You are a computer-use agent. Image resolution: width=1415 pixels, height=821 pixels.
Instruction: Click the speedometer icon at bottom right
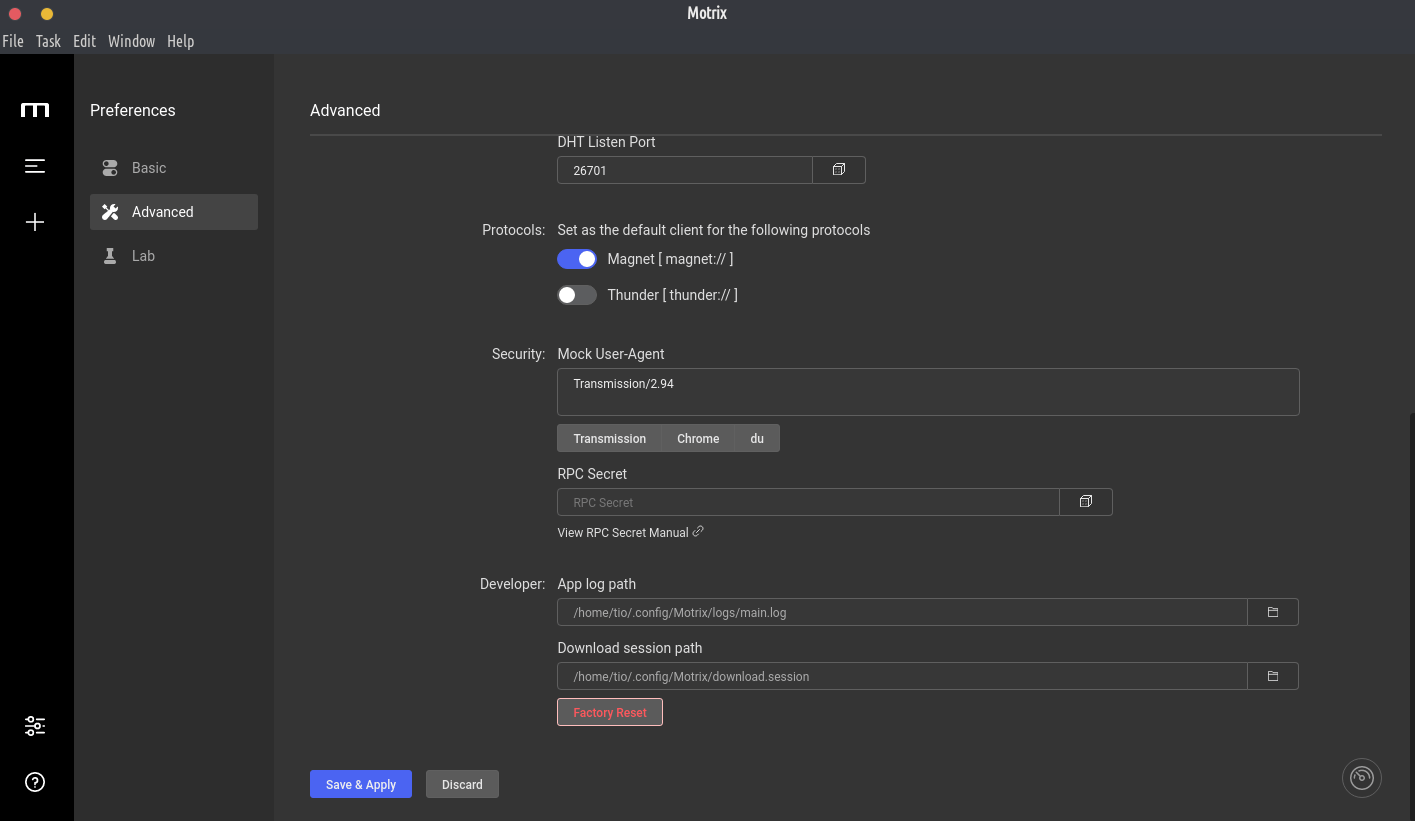pos(1361,778)
